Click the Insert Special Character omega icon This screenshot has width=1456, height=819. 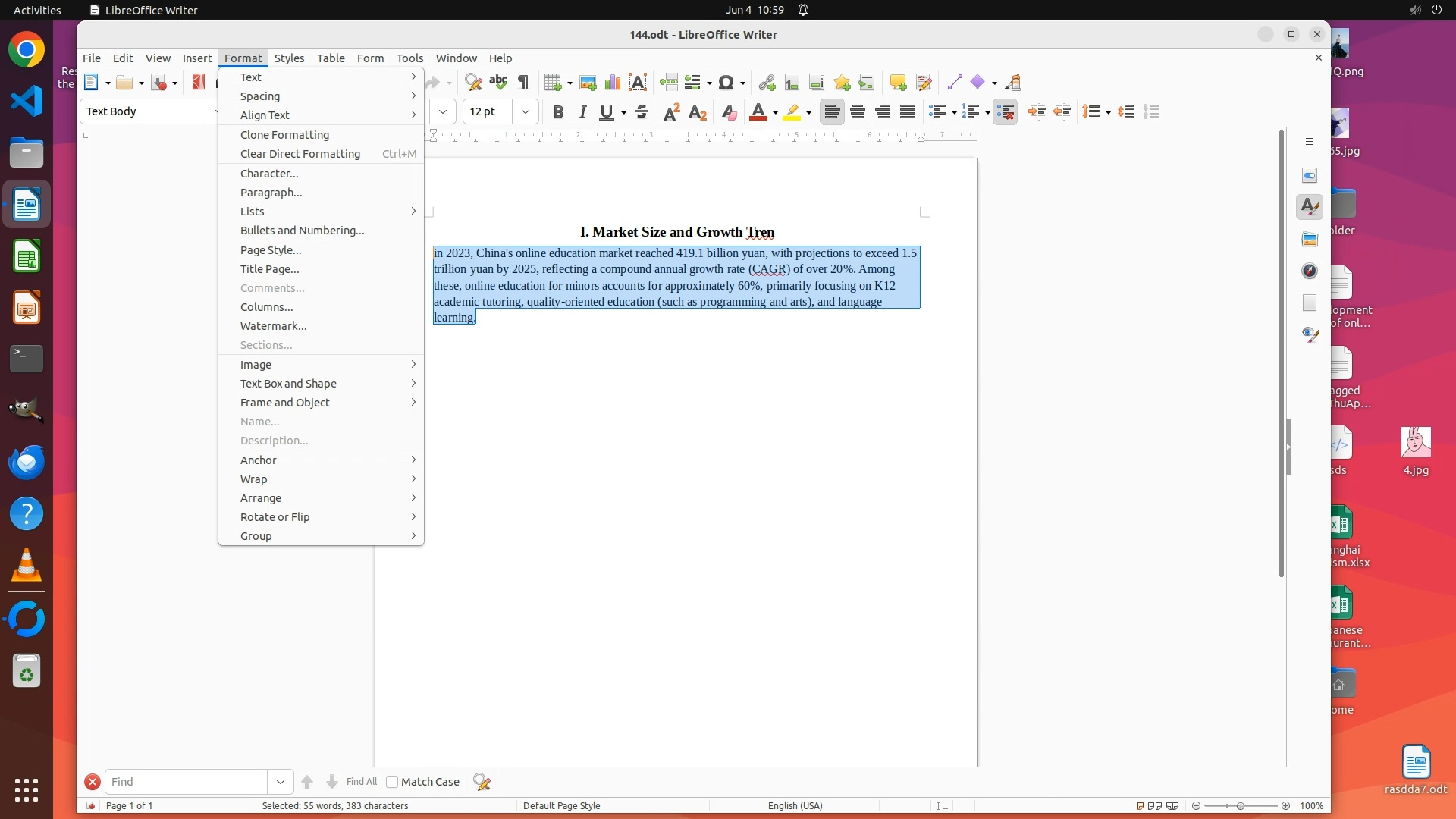click(x=726, y=83)
